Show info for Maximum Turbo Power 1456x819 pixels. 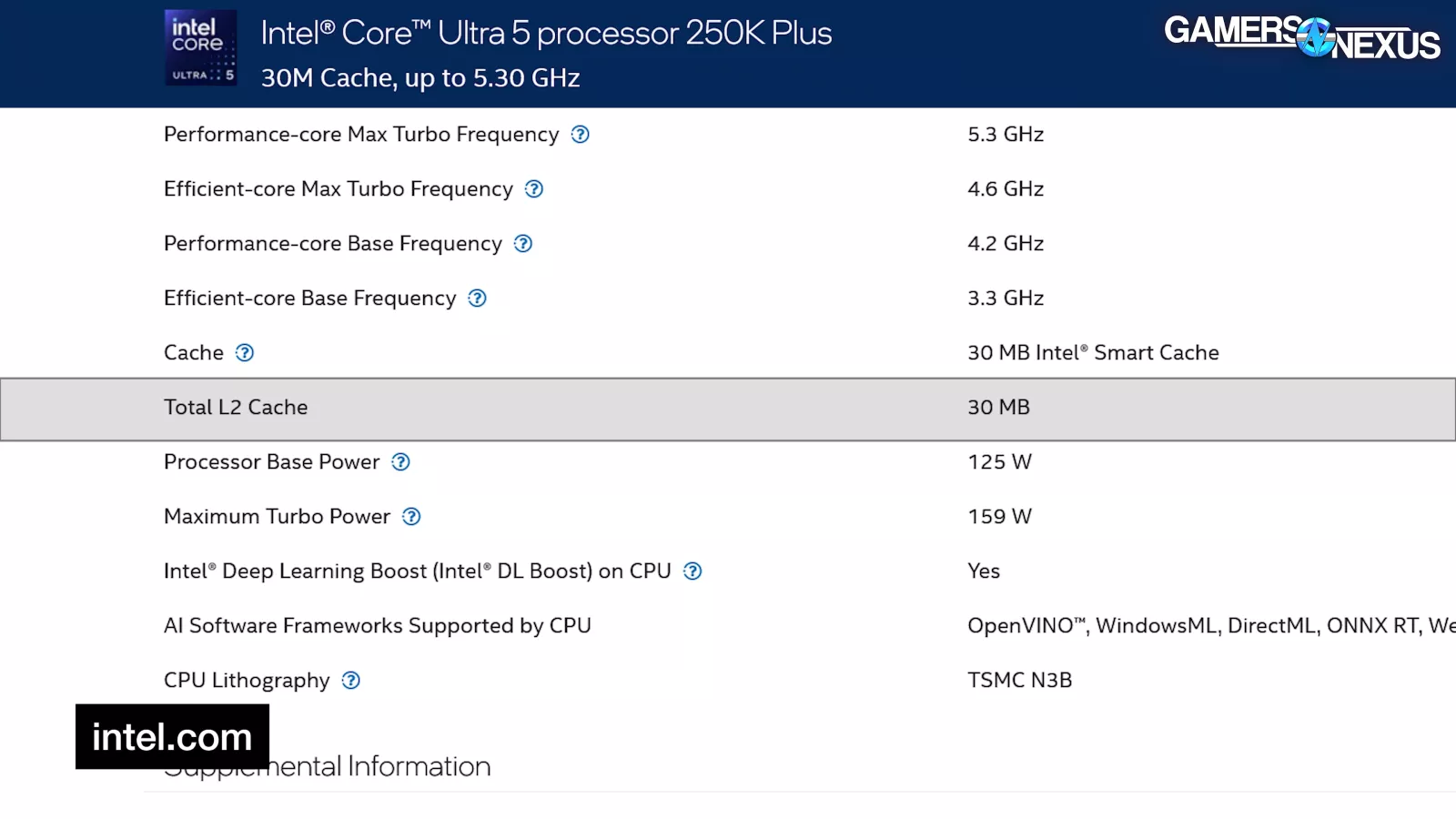click(411, 517)
